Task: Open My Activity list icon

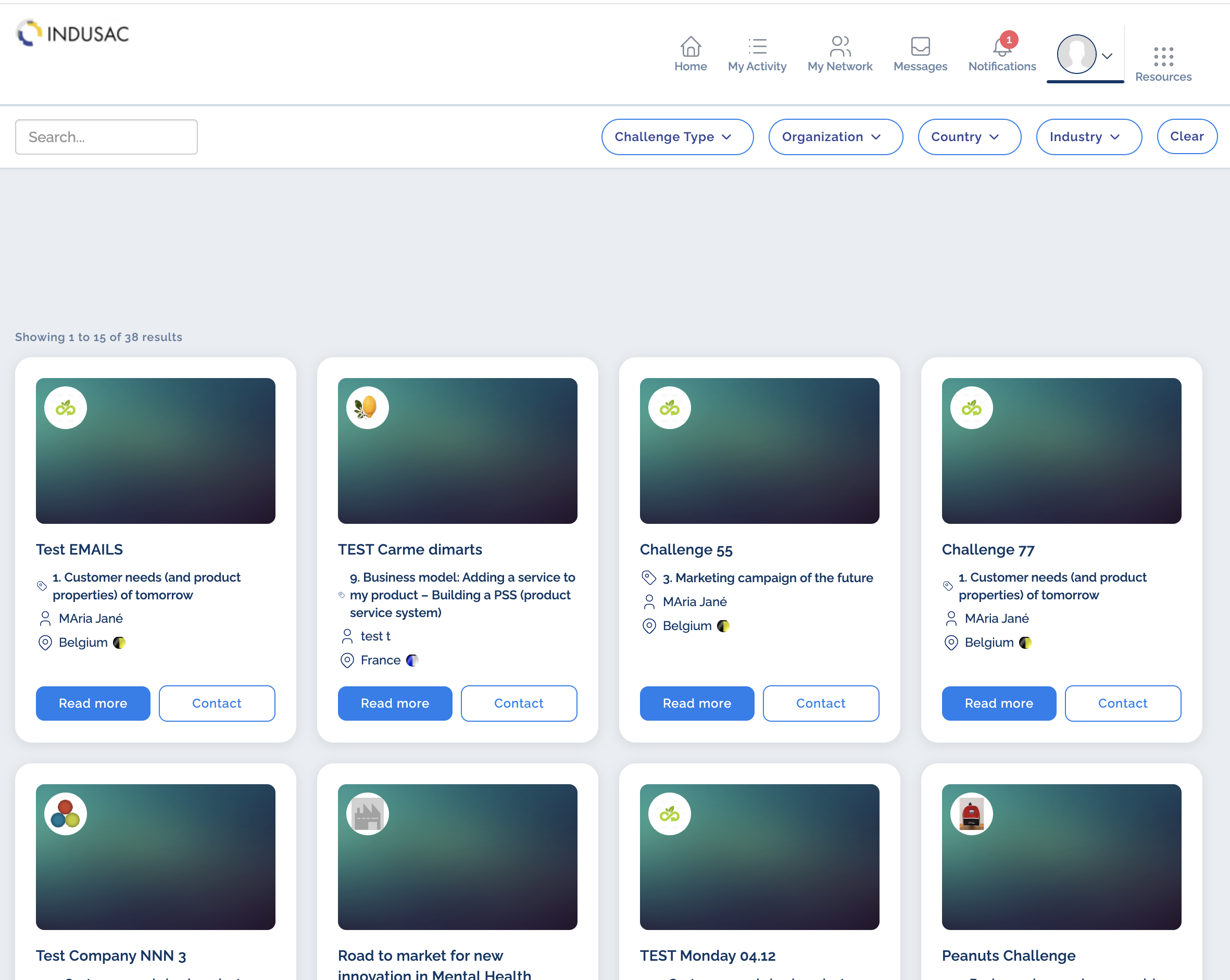Action: [x=757, y=47]
